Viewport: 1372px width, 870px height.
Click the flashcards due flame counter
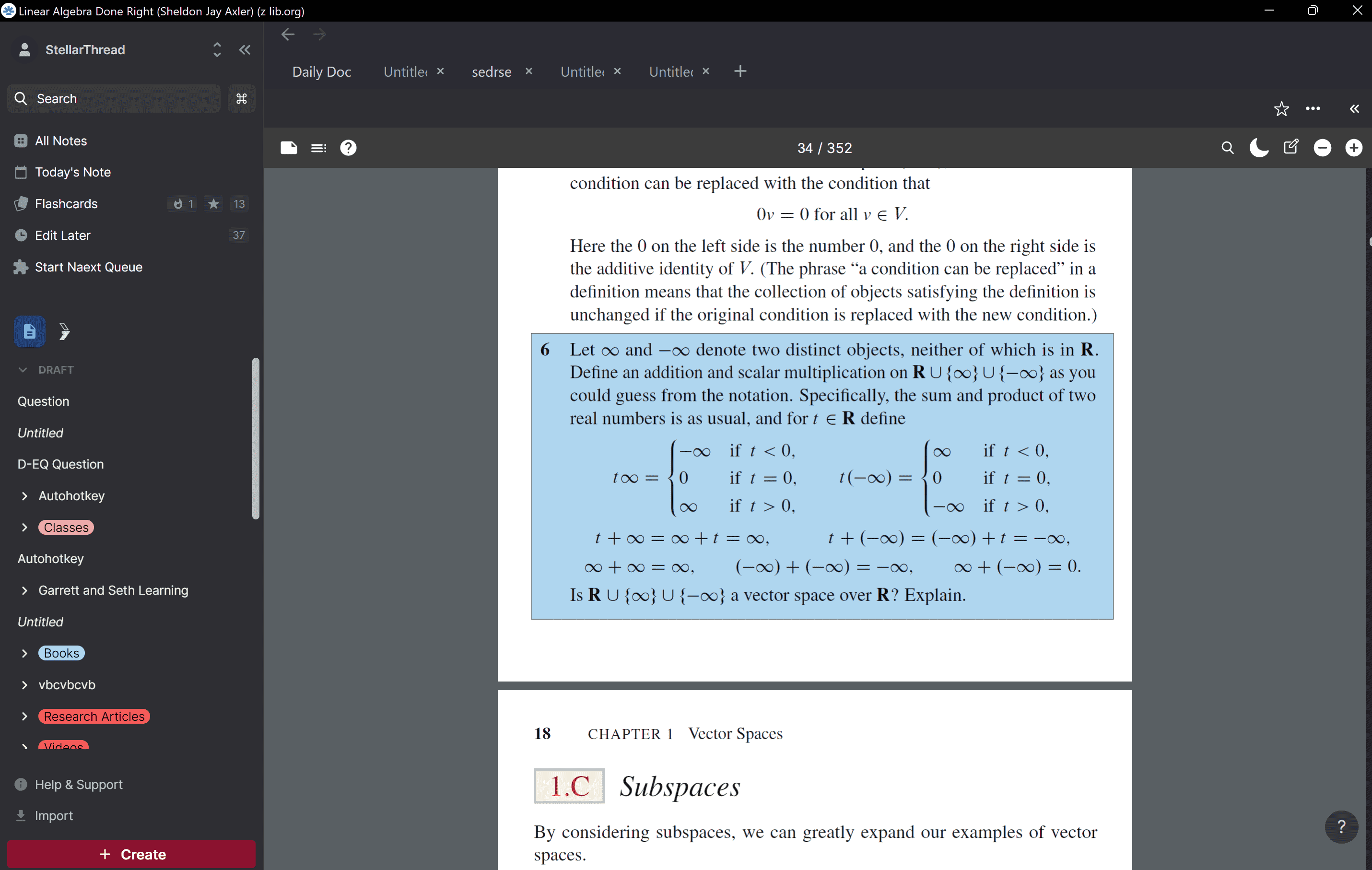pyautogui.click(x=183, y=204)
